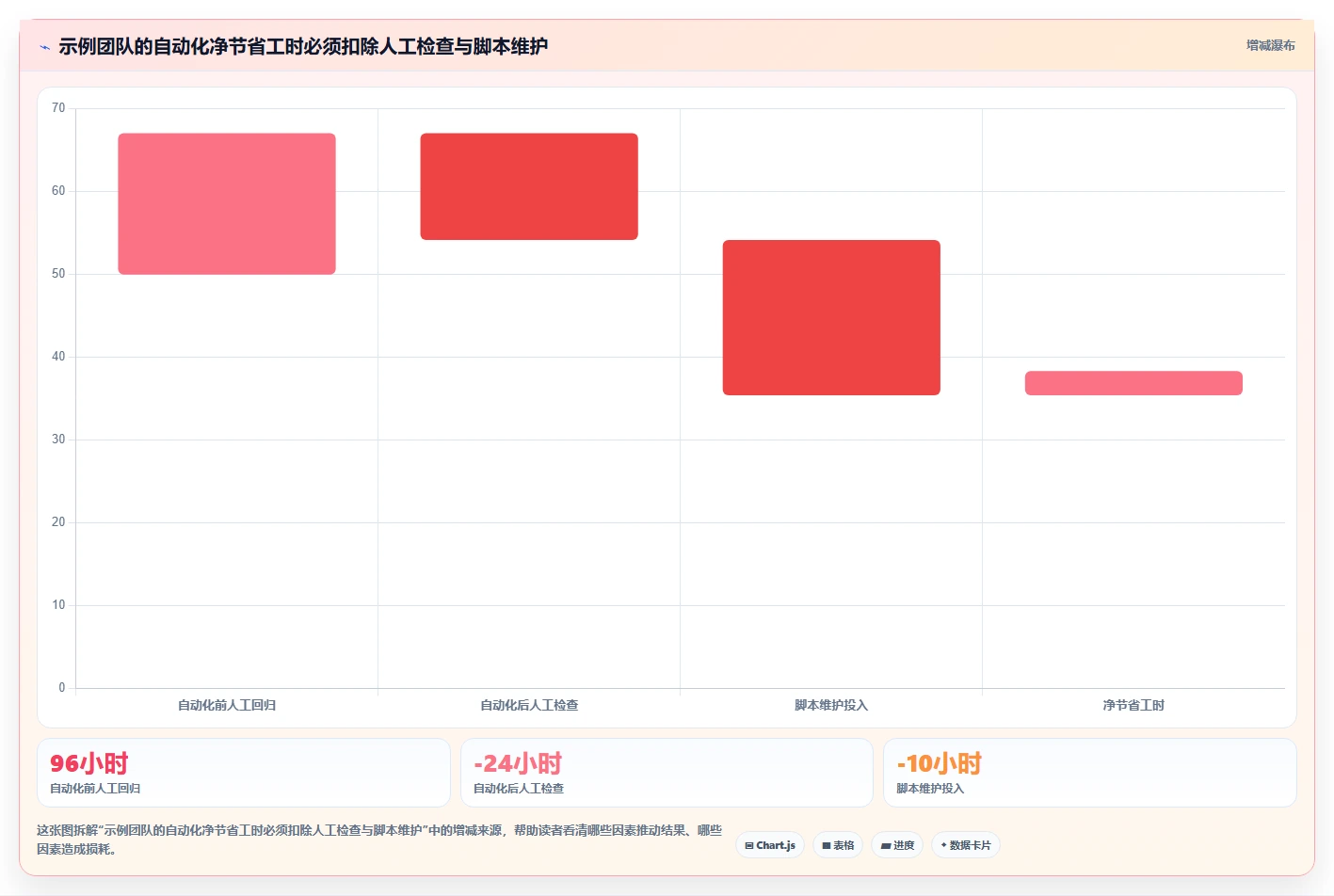Click the 脚本维护投入 red bar
Screen dimensions: 1334x896
[831, 317]
